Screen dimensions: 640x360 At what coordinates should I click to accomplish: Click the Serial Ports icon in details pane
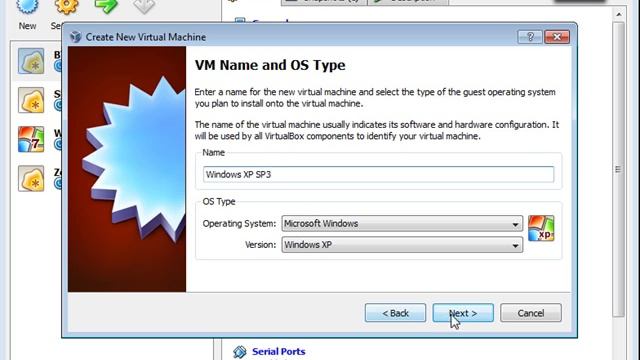click(240, 351)
